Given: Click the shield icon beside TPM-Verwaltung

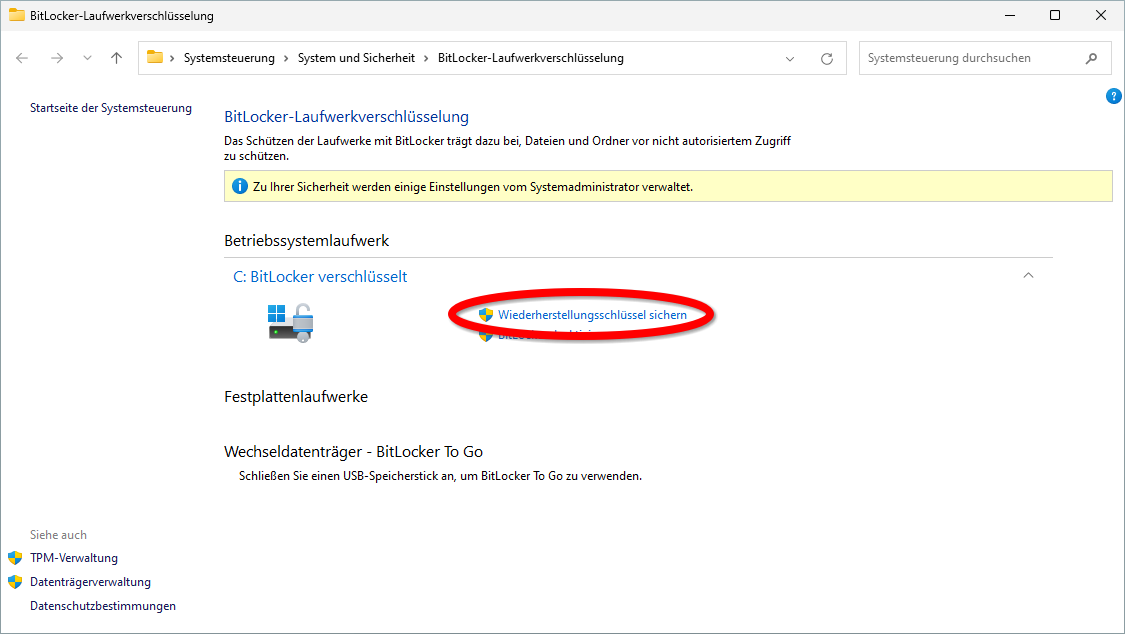Looking at the screenshot, I should (14, 557).
